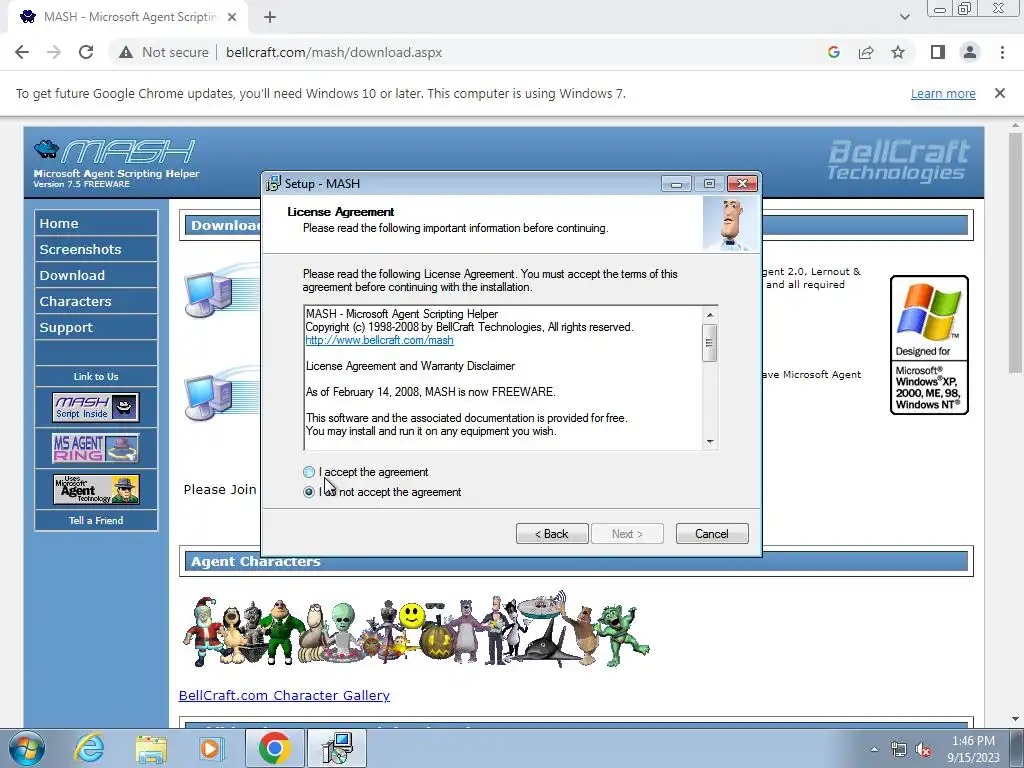Bookmark this page with star icon
This screenshot has width=1024, height=768.
pyautogui.click(x=898, y=52)
